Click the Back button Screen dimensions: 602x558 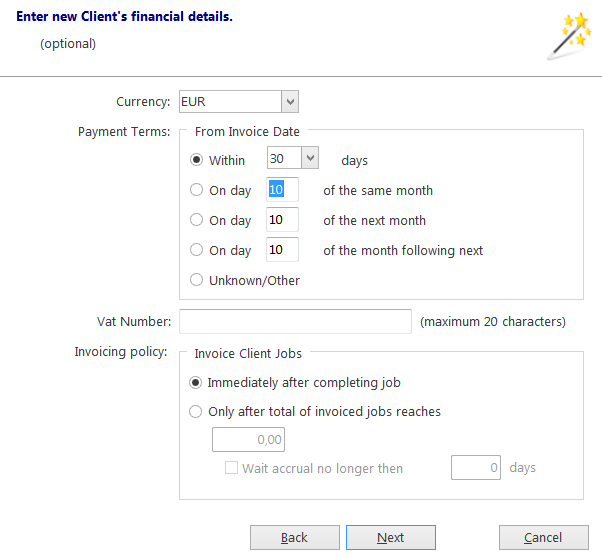pos(294,537)
